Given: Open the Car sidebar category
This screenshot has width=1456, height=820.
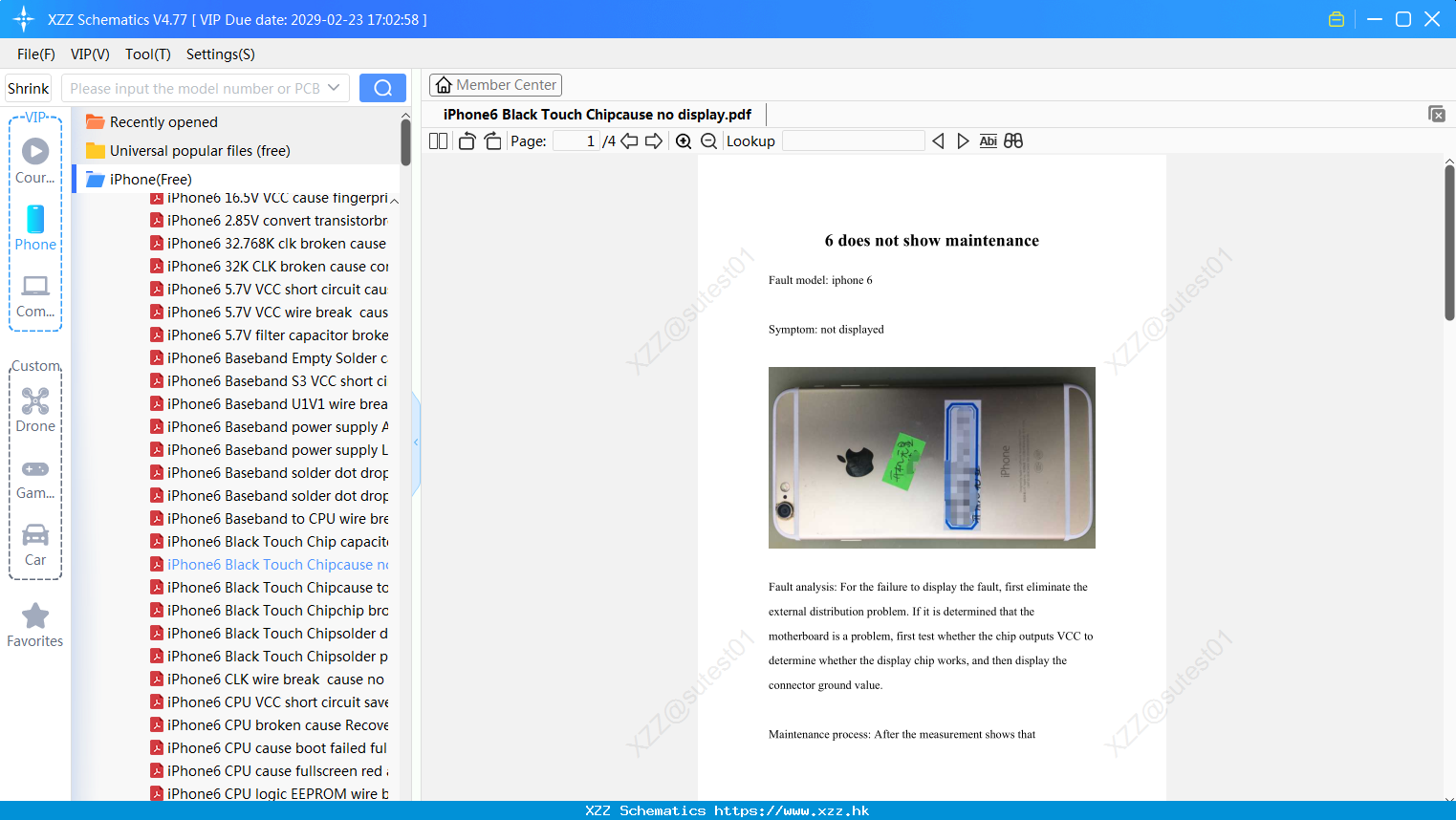Looking at the screenshot, I should [x=35, y=545].
